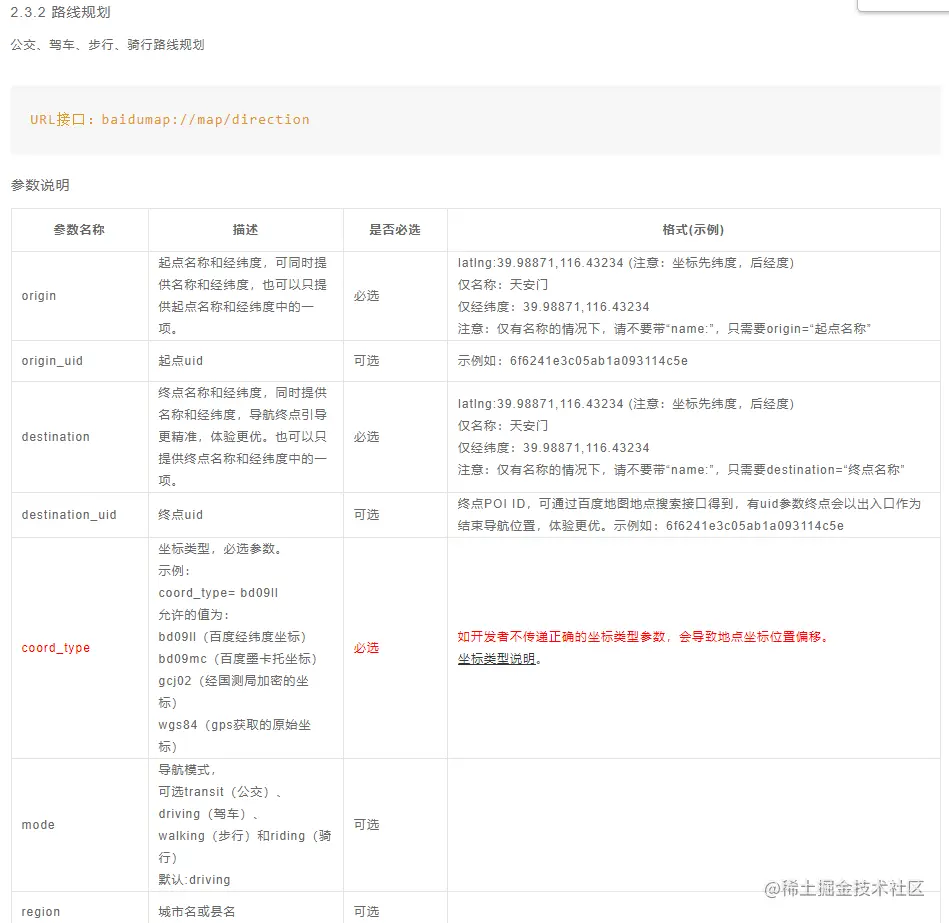Viewport: 949px width, 923px height.
Task: Click the origin_uid example 6f6241e3c05ab1a093114c5e
Action: pyautogui.click(x=599, y=361)
